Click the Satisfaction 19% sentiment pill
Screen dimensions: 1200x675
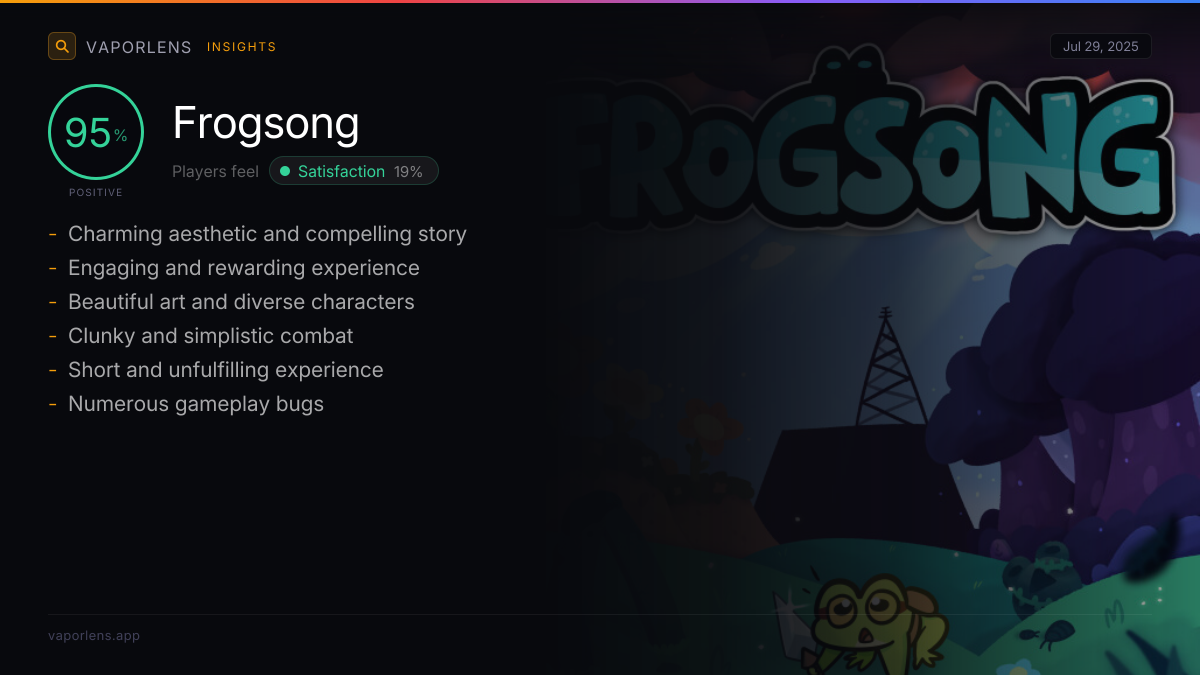point(354,171)
